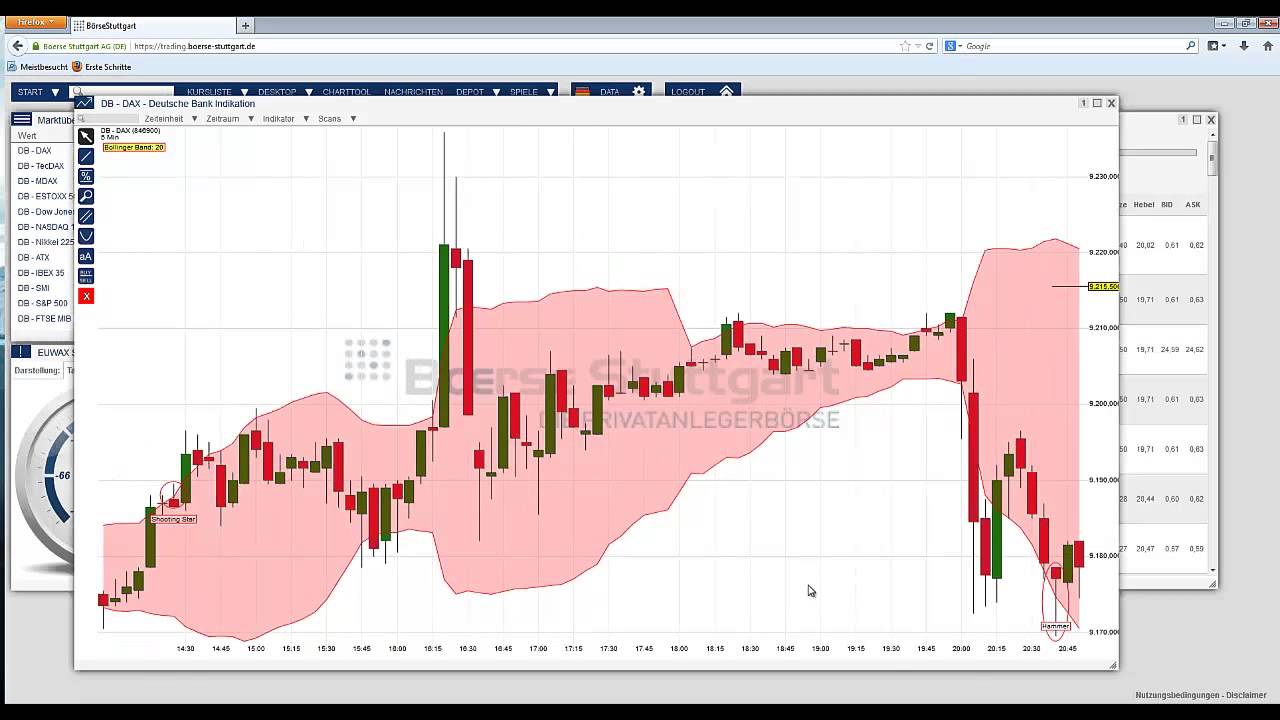
Task: Click the Firefox back arrow button
Action: click(17, 46)
